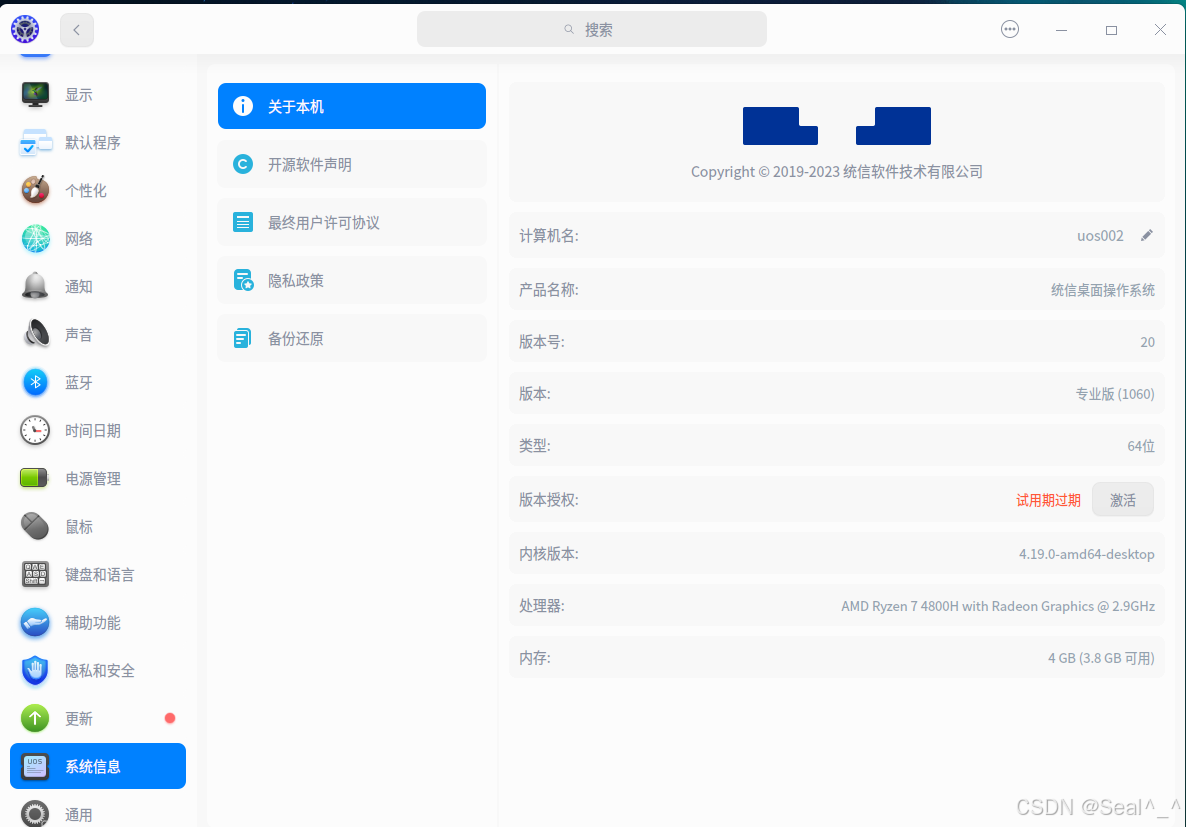Click Privacy and Security (隐私和安全) shield icon
The width and height of the screenshot is (1186, 827).
tap(35, 670)
